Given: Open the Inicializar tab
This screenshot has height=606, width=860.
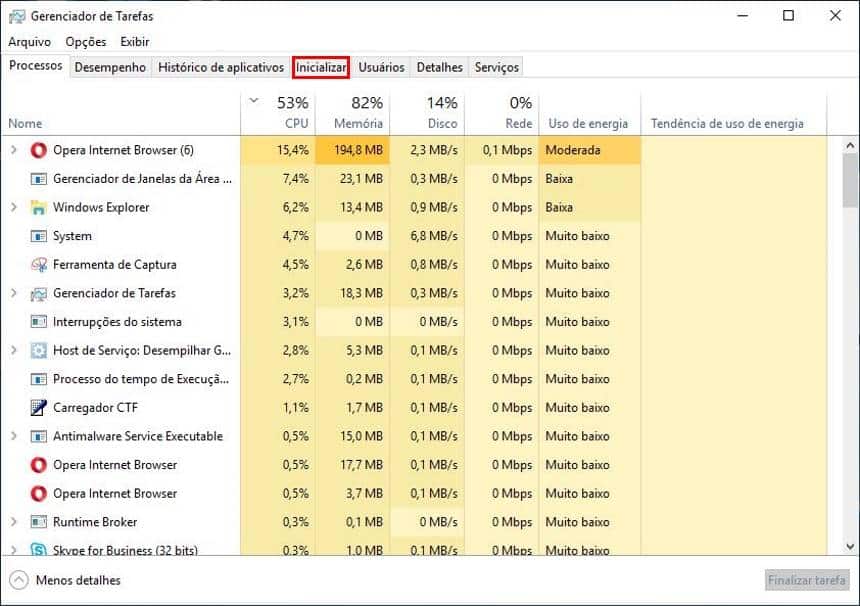Looking at the screenshot, I should pos(321,67).
